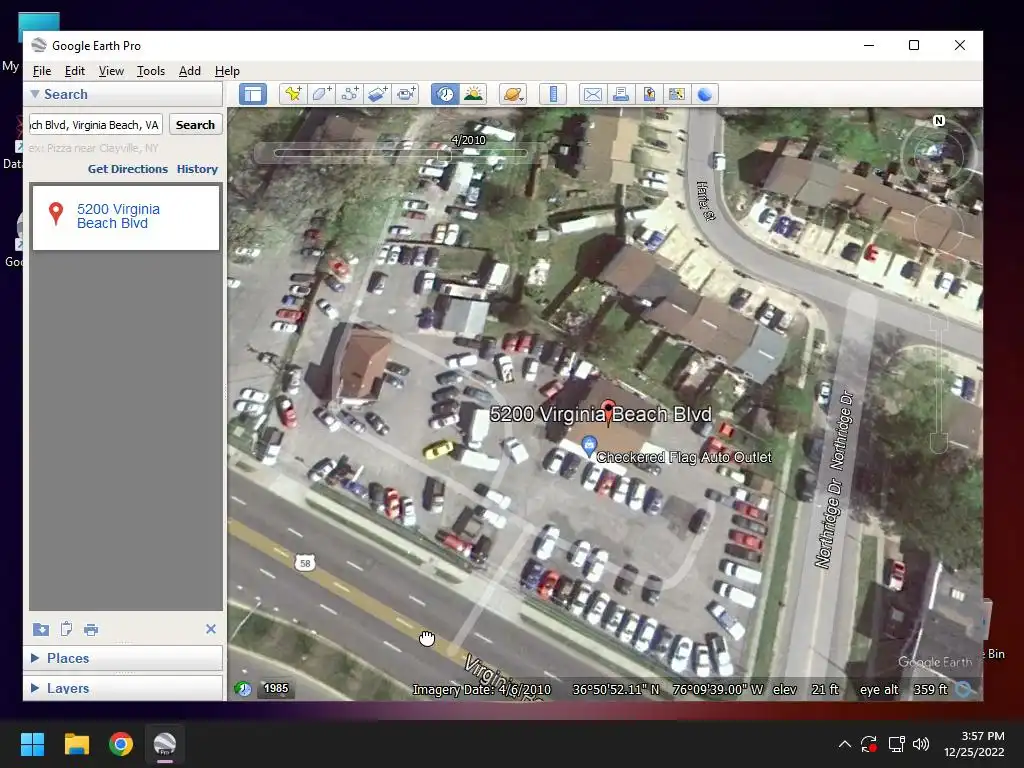Click the eye alt 359 ft readout
This screenshot has height=768, width=1024.
point(904,690)
